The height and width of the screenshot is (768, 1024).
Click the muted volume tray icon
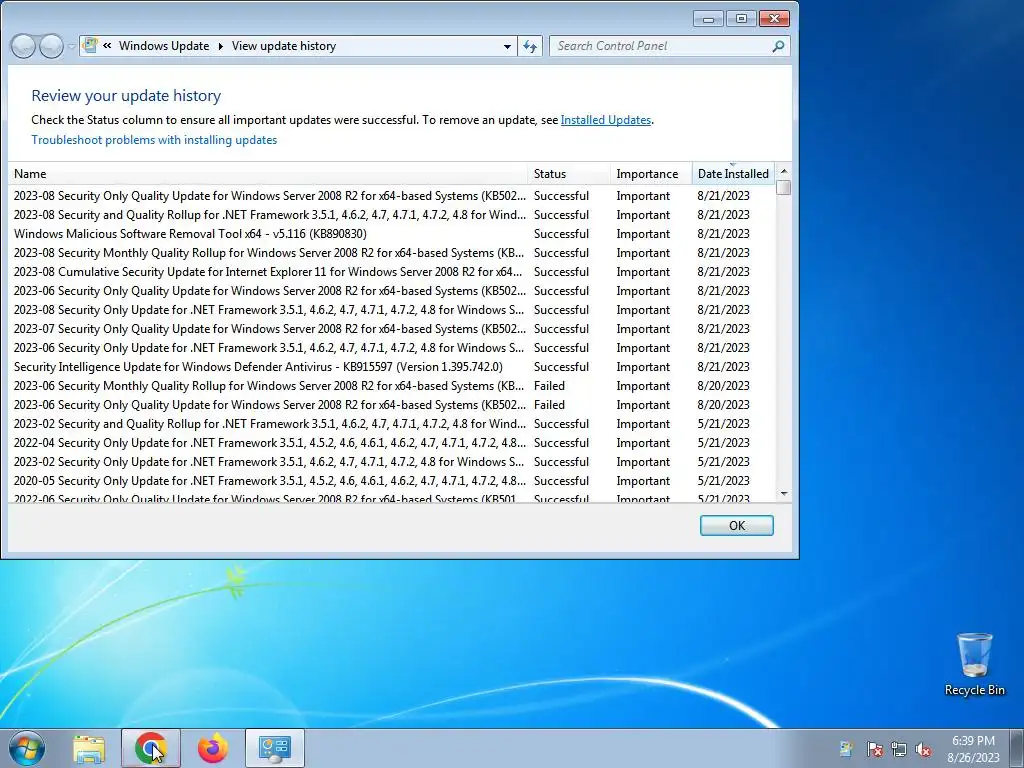coord(923,749)
